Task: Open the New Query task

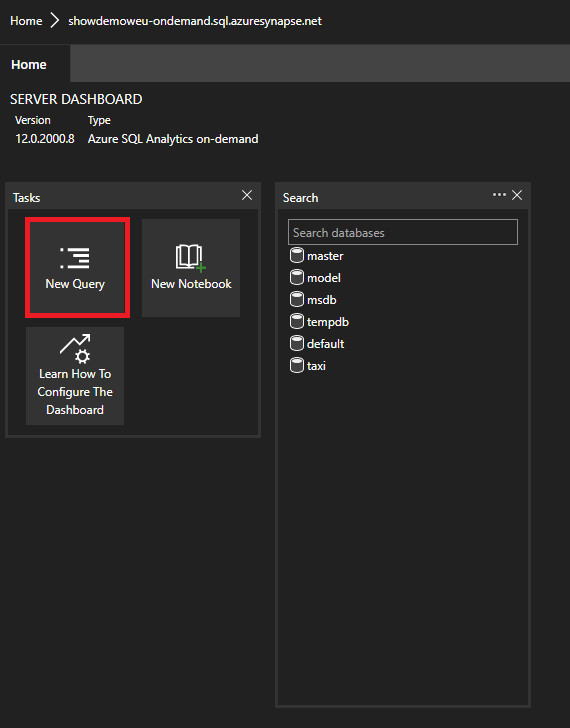Action: (x=77, y=267)
